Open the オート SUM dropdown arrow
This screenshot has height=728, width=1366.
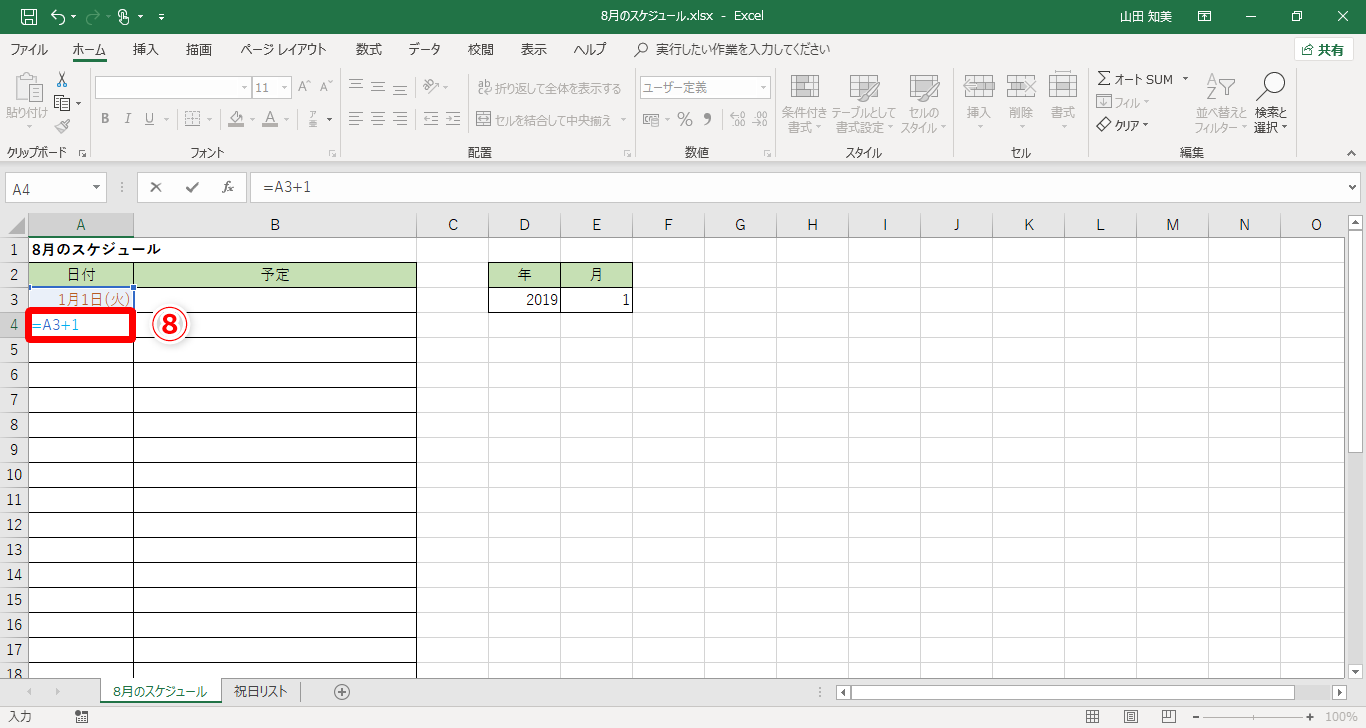click(1185, 78)
